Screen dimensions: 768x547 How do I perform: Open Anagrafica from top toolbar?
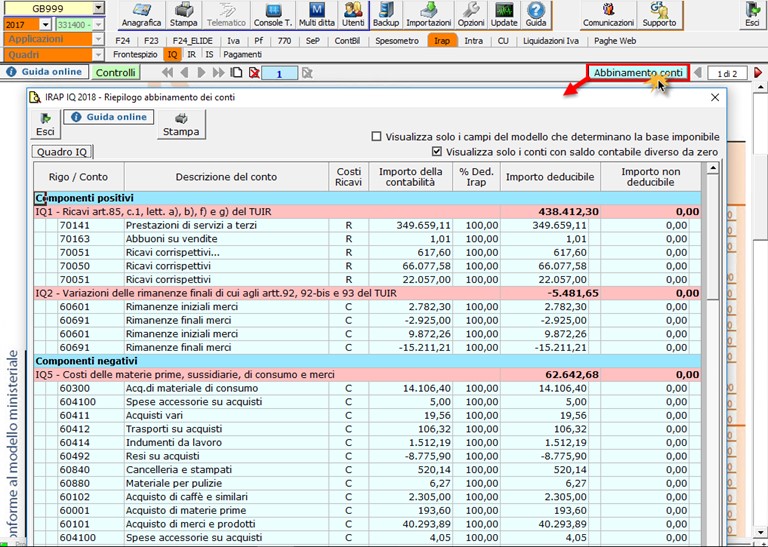point(141,15)
